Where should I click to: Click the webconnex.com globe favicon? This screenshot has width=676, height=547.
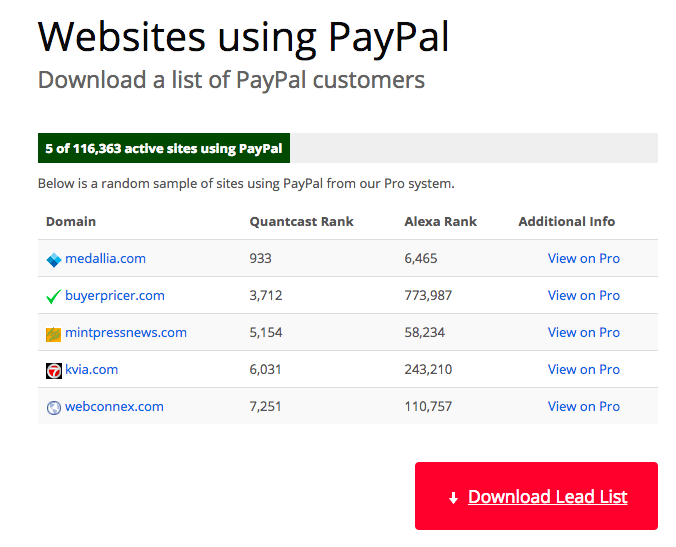point(54,407)
